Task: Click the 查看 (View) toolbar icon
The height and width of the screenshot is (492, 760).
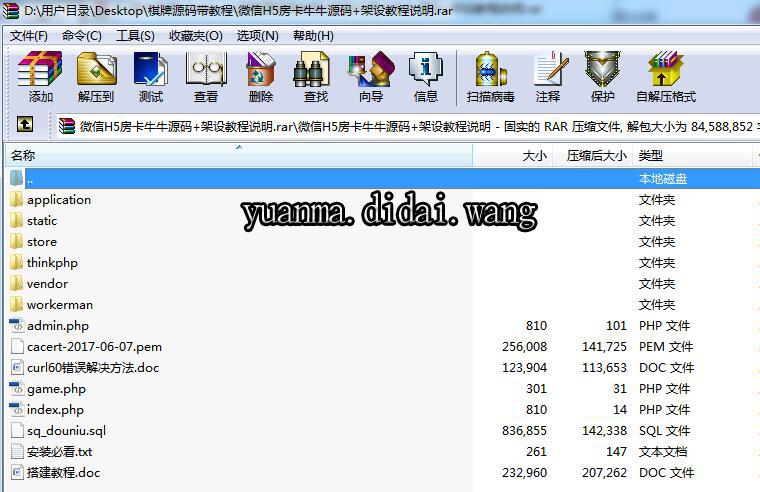Action: coord(206,70)
